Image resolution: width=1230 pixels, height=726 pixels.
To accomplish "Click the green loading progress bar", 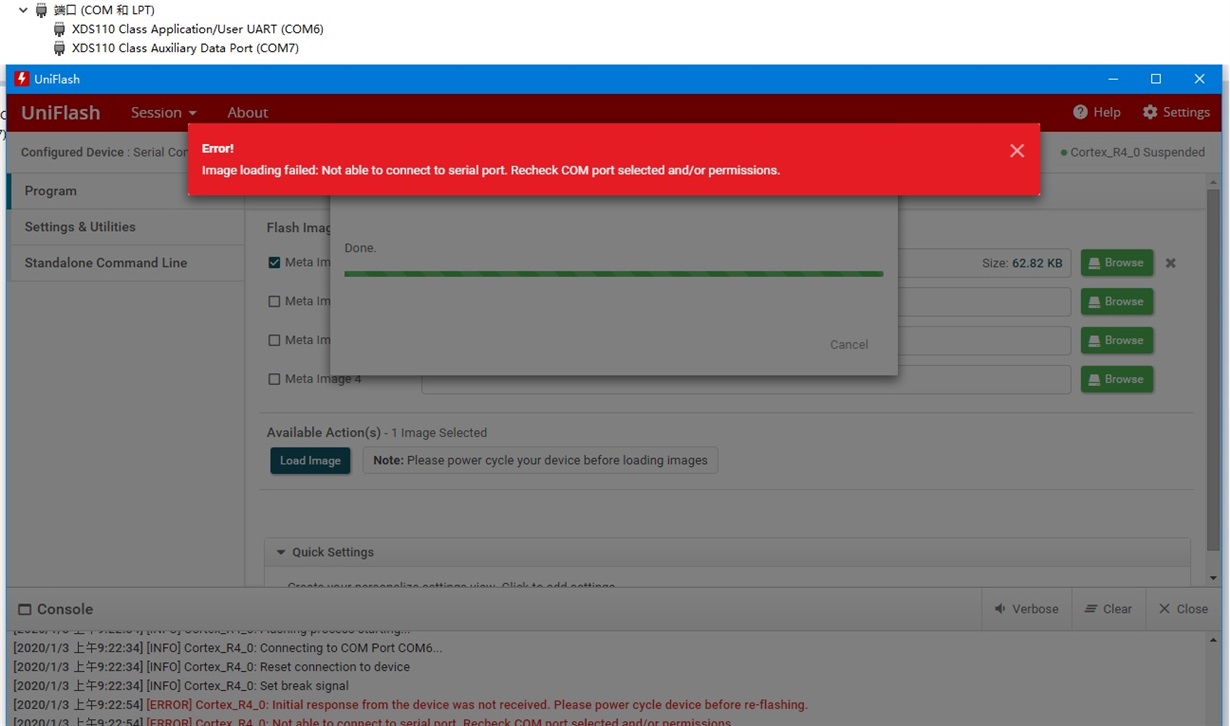I will [613, 273].
